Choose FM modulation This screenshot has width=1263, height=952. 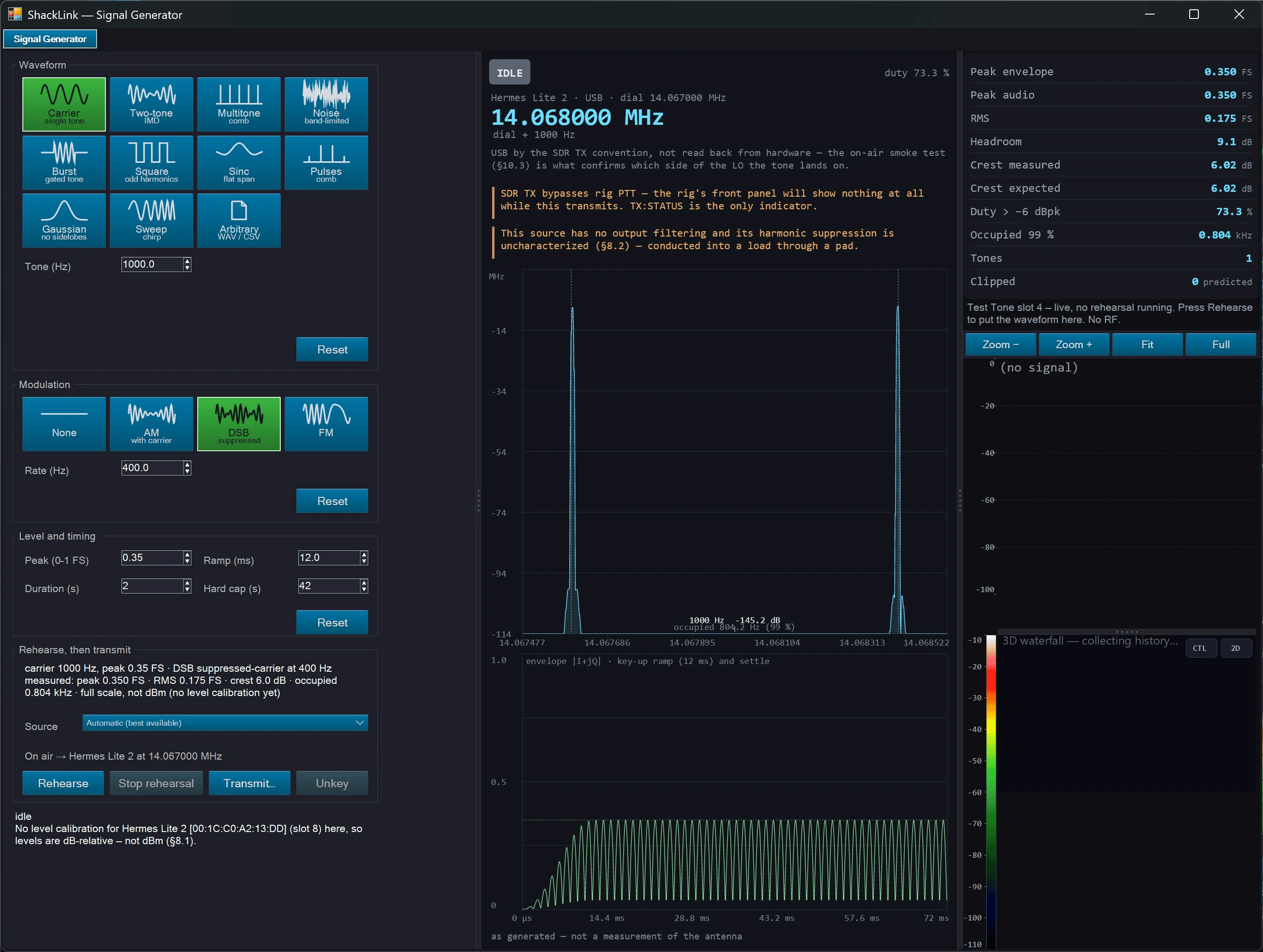pos(326,424)
